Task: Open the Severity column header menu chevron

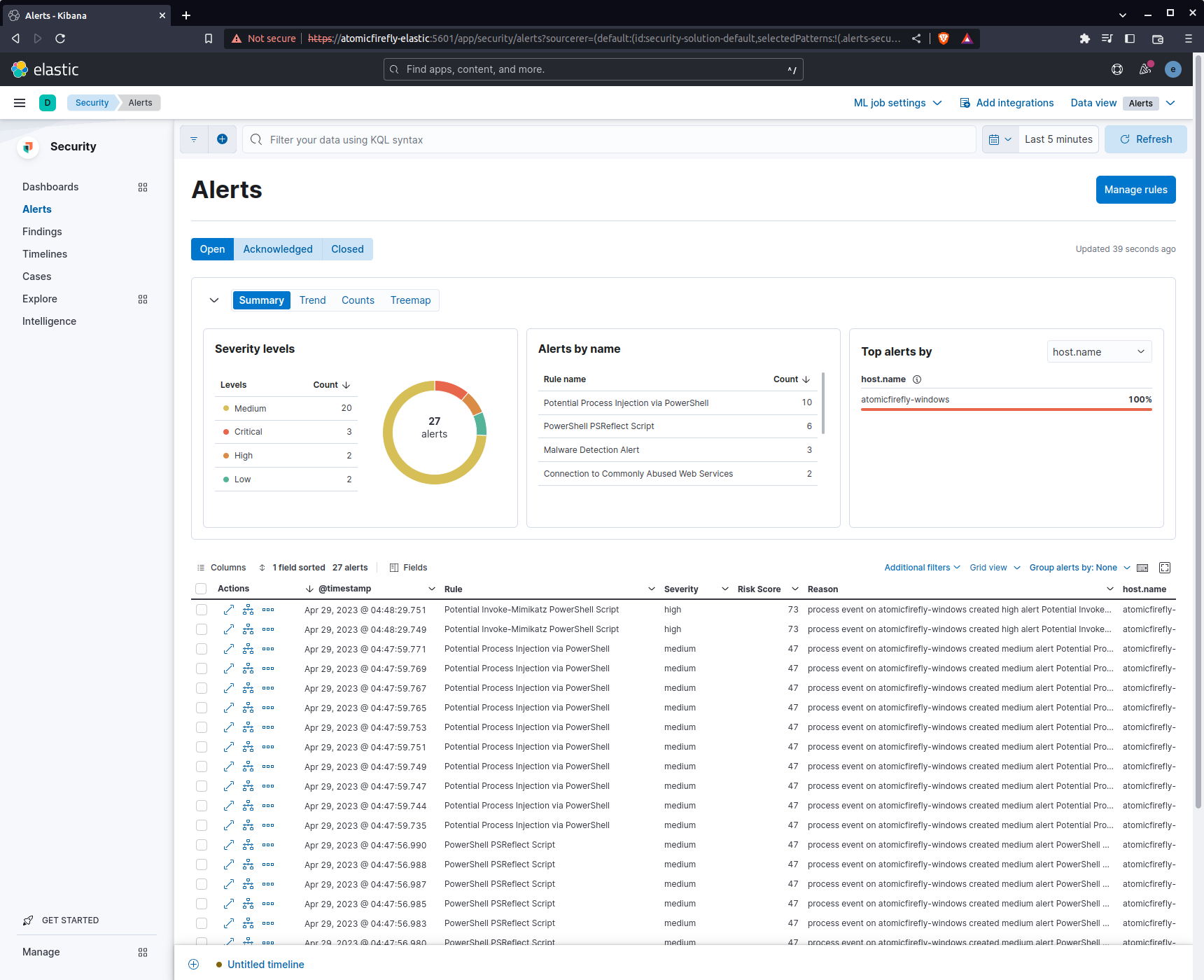Action: [x=725, y=589]
